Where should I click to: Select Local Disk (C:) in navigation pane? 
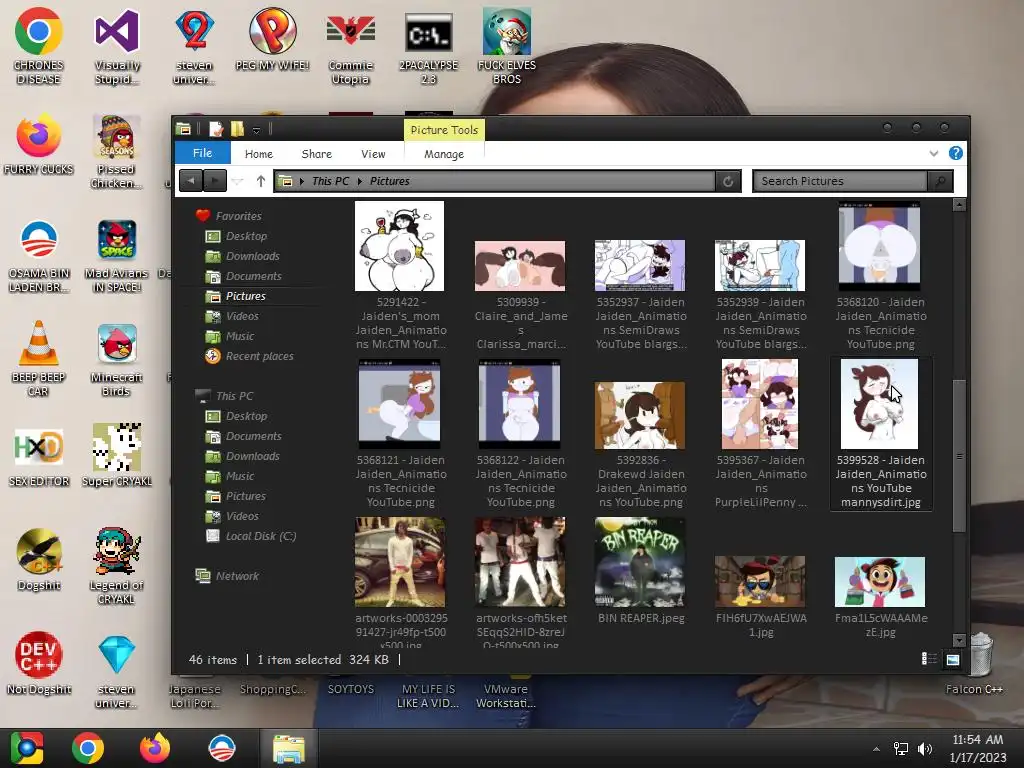261,536
